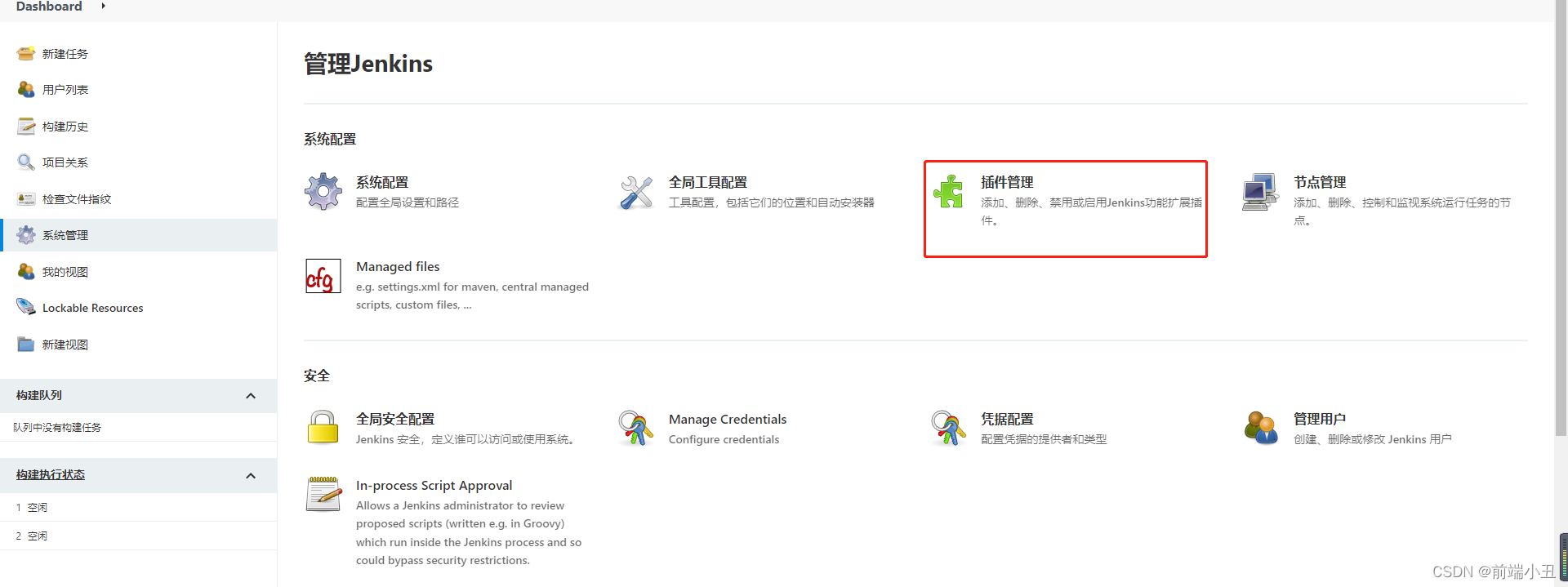Click the Managed files cfg icon
1568x587 pixels.
pos(323,276)
